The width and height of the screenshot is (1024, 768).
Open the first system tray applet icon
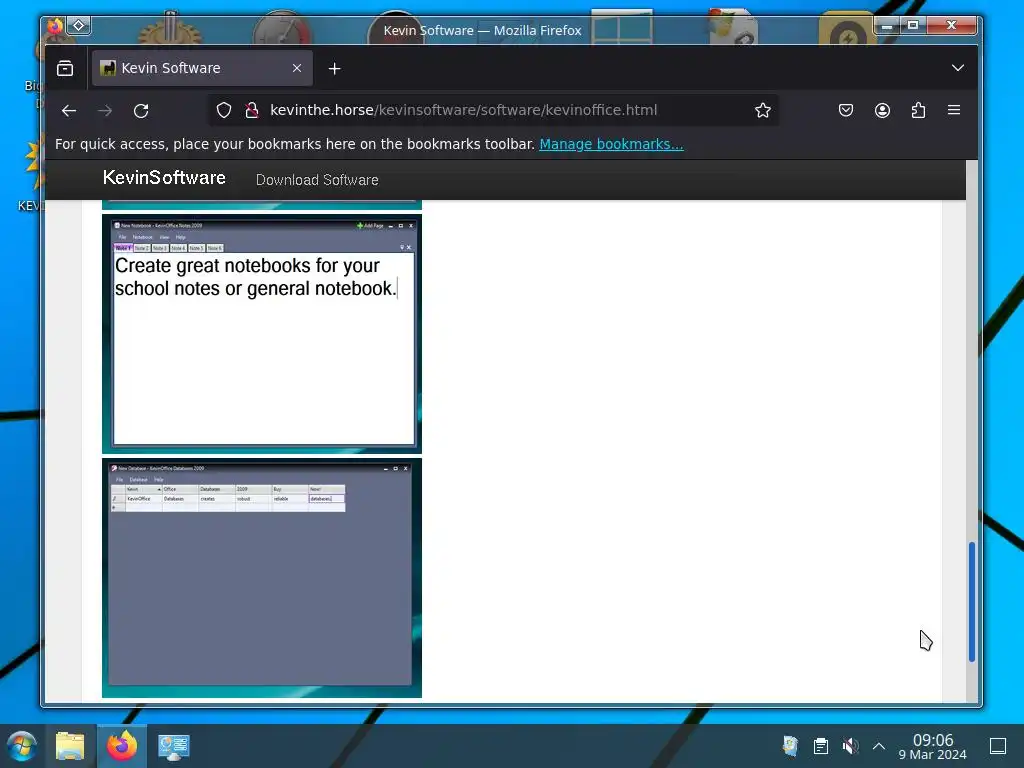coord(791,746)
